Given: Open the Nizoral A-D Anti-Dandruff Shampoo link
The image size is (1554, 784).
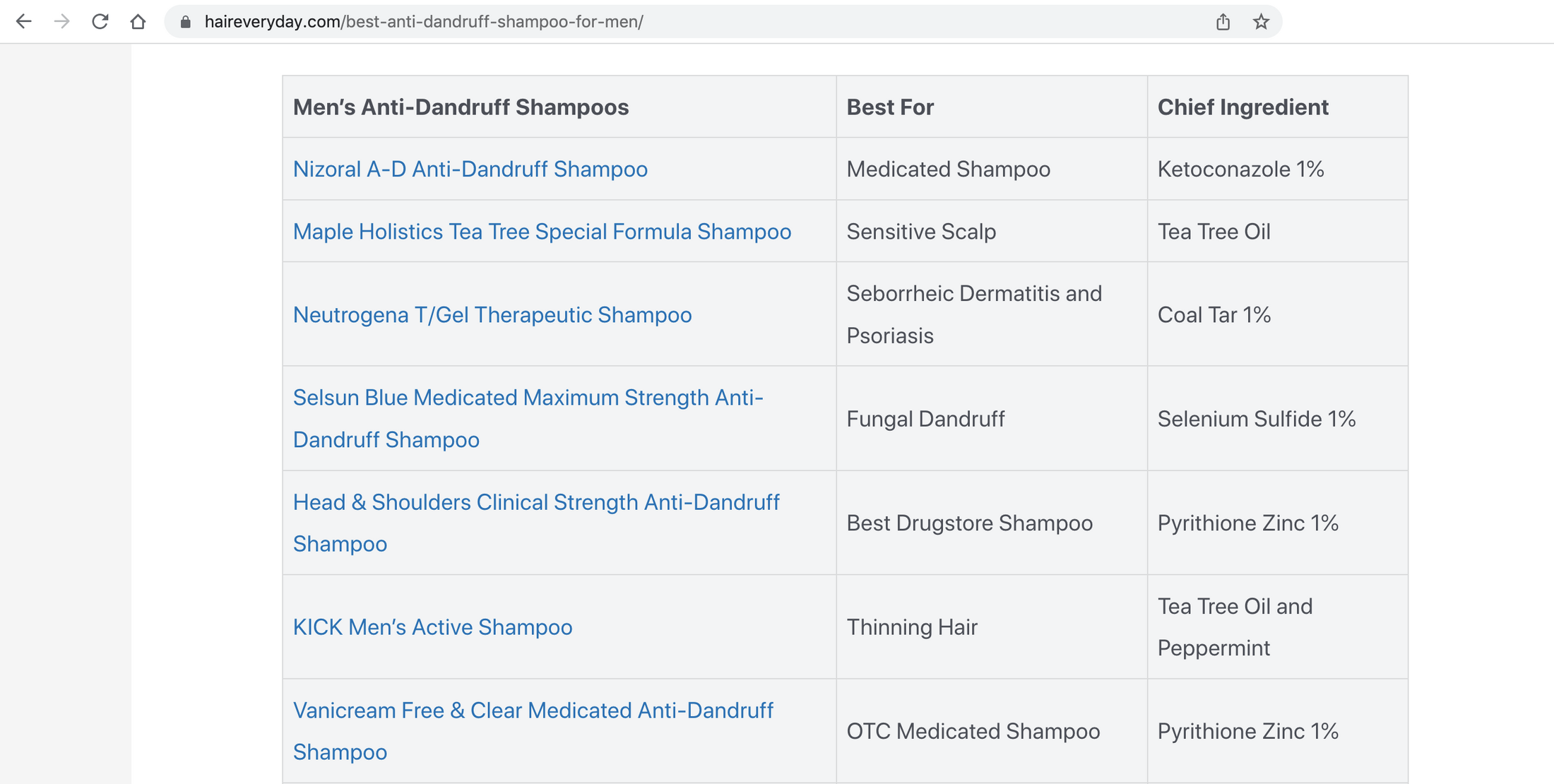Looking at the screenshot, I should pyautogui.click(x=470, y=169).
